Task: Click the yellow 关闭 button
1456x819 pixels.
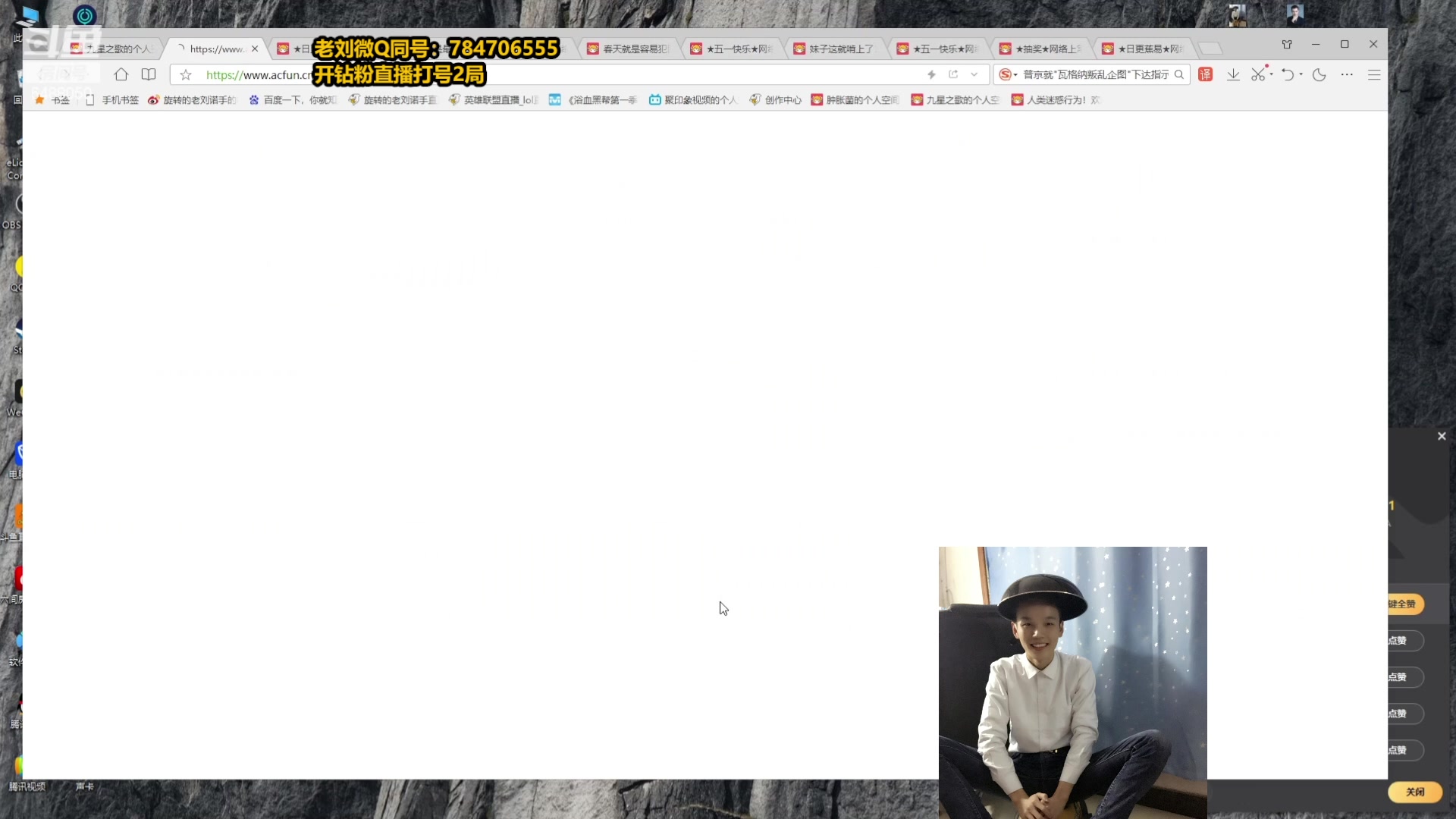Action: pos(1414,792)
